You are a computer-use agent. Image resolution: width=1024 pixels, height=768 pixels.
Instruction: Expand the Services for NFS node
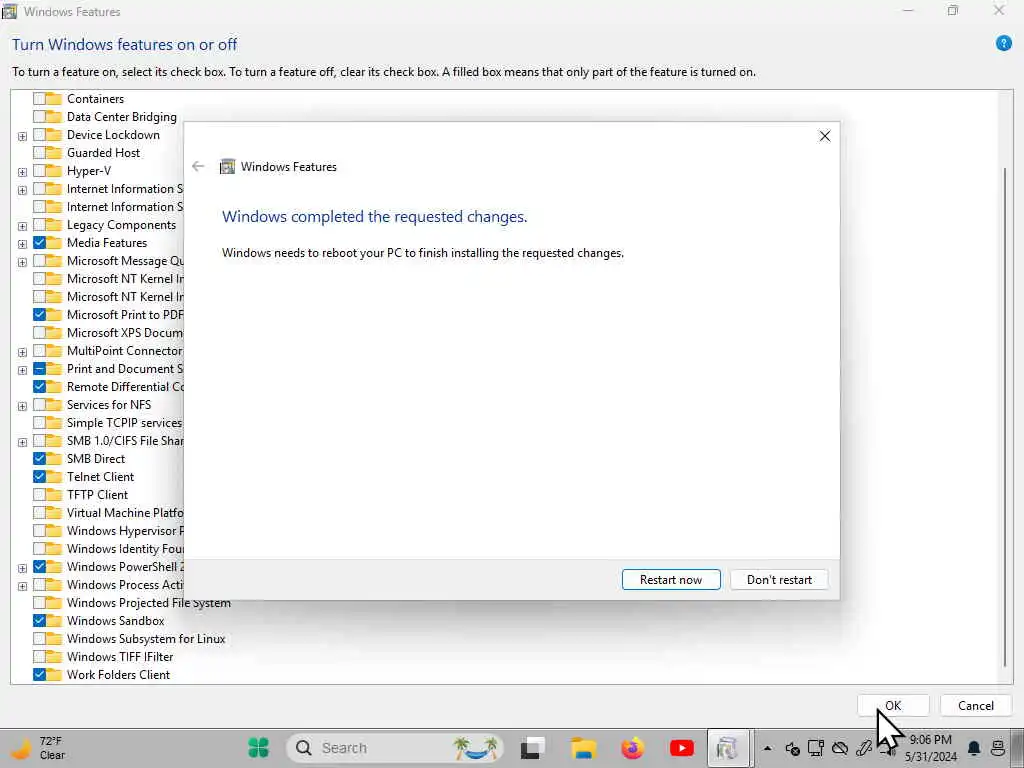(x=22, y=406)
